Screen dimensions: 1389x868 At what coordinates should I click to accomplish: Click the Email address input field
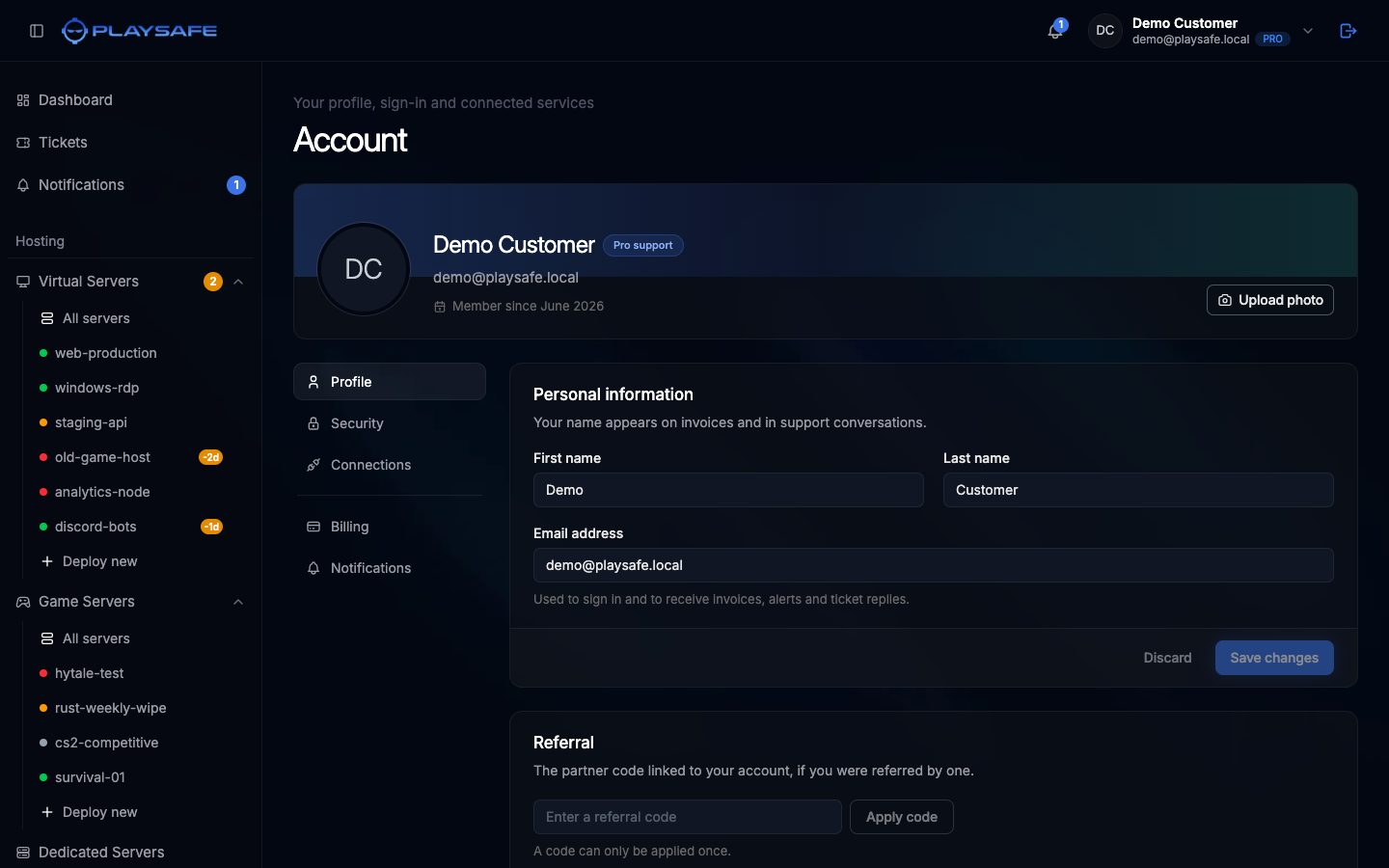[934, 565]
